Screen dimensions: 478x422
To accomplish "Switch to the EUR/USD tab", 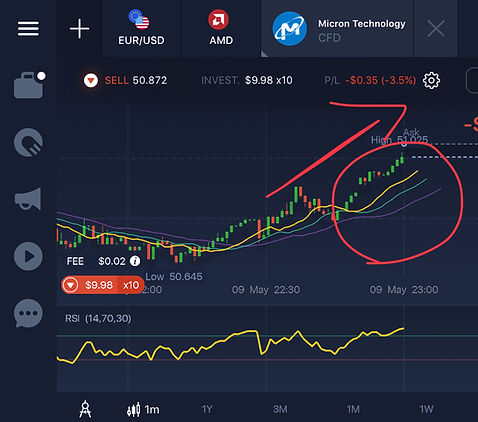I will pos(141,28).
